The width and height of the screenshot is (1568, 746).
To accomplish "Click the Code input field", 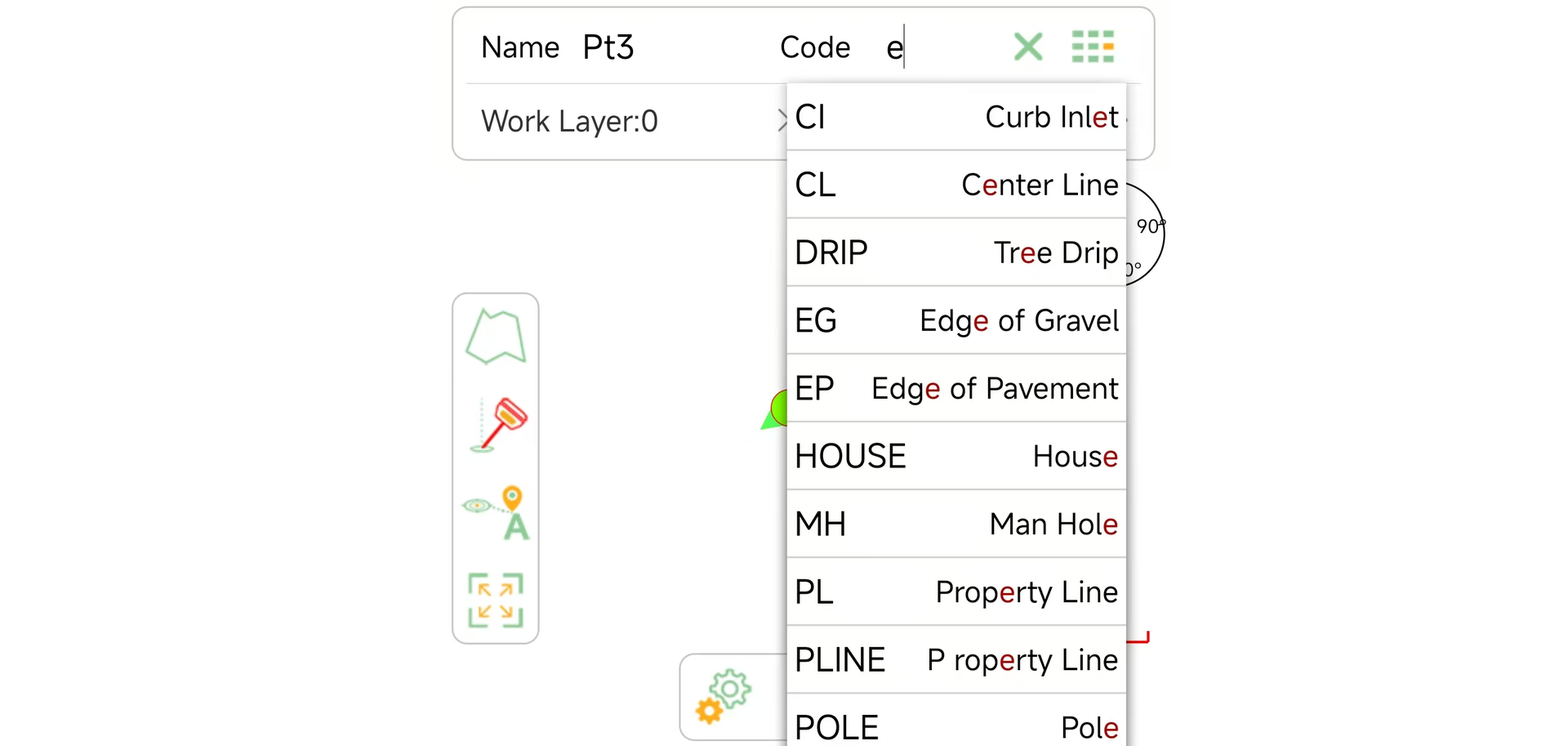I will tap(939, 47).
